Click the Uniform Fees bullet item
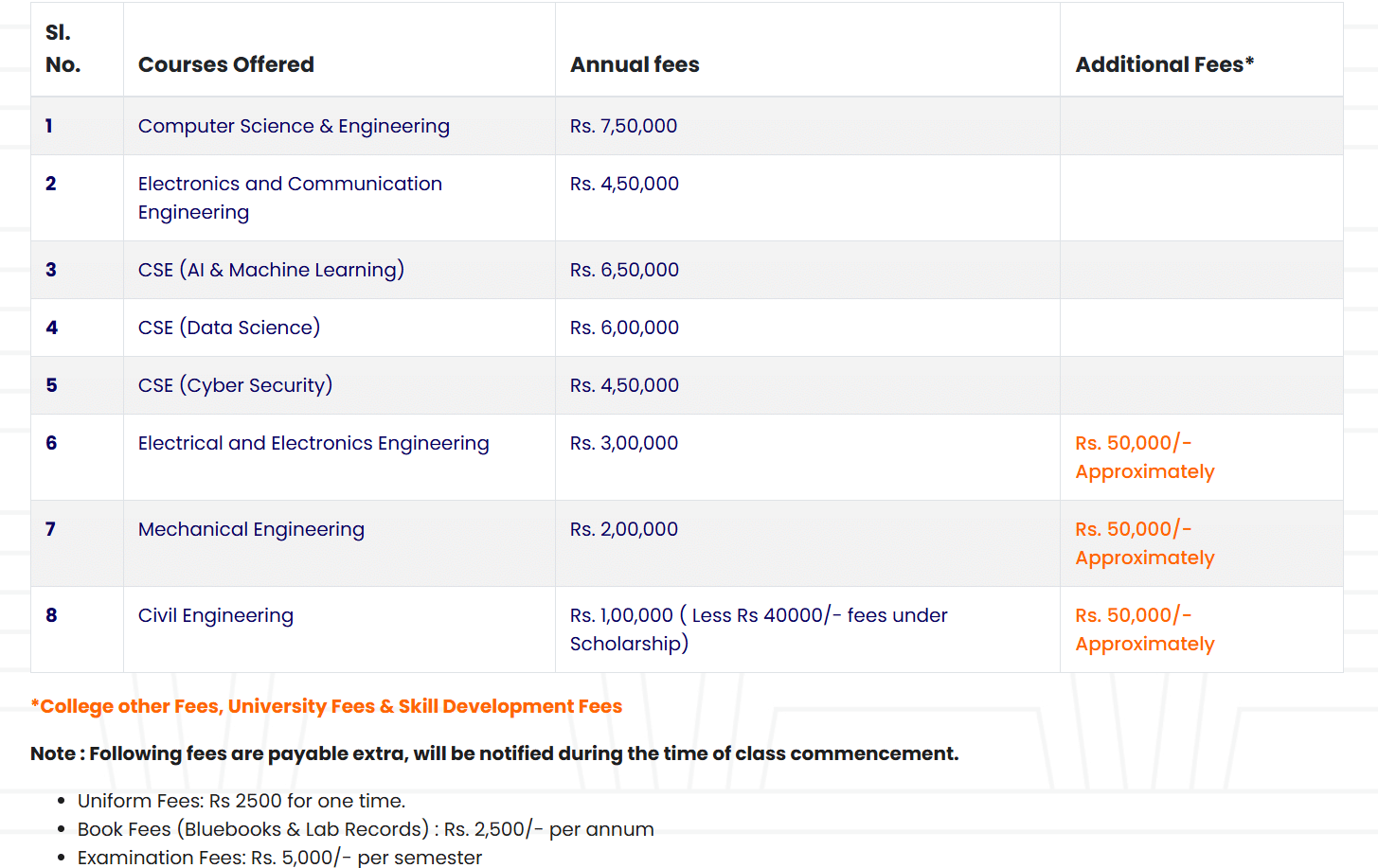The height and width of the screenshot is (868, 1378). pos(242,801)
